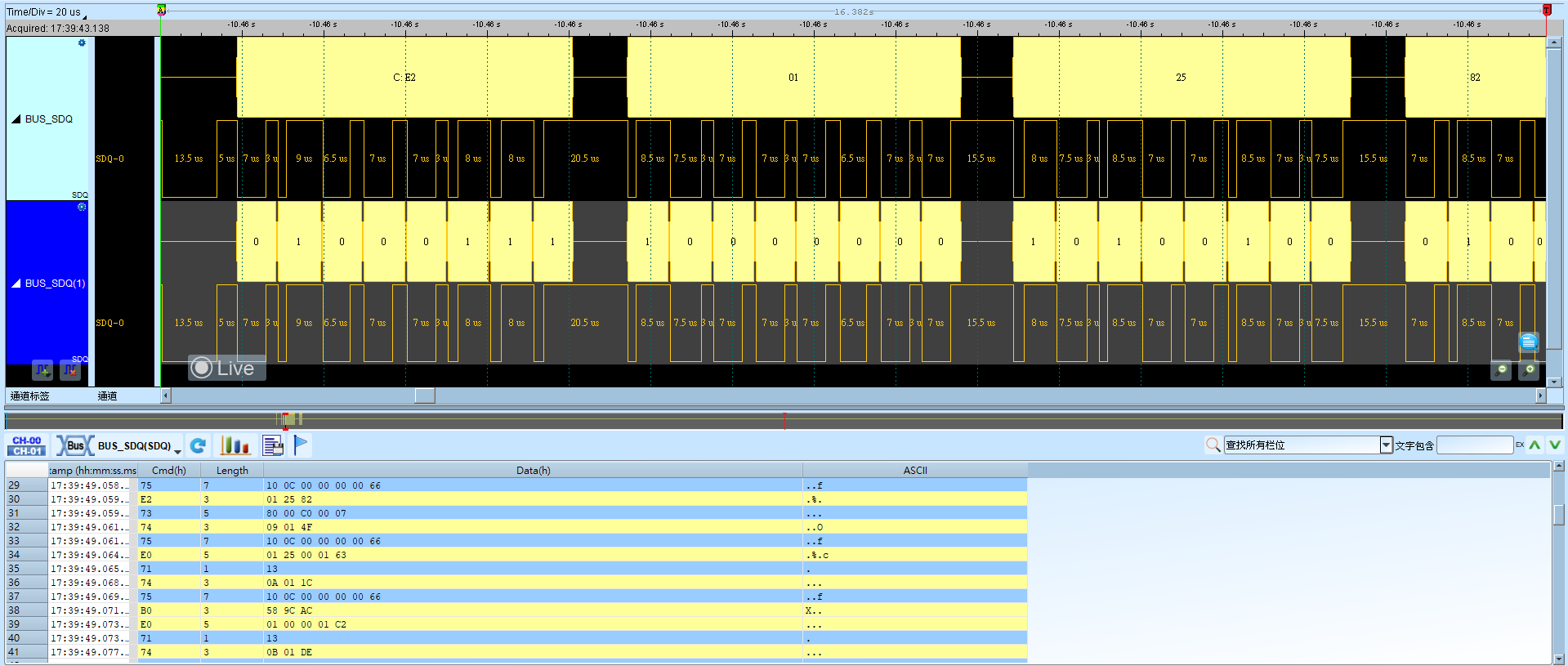
Task: Click the remove channel button
Action: (x=70, y=370)
